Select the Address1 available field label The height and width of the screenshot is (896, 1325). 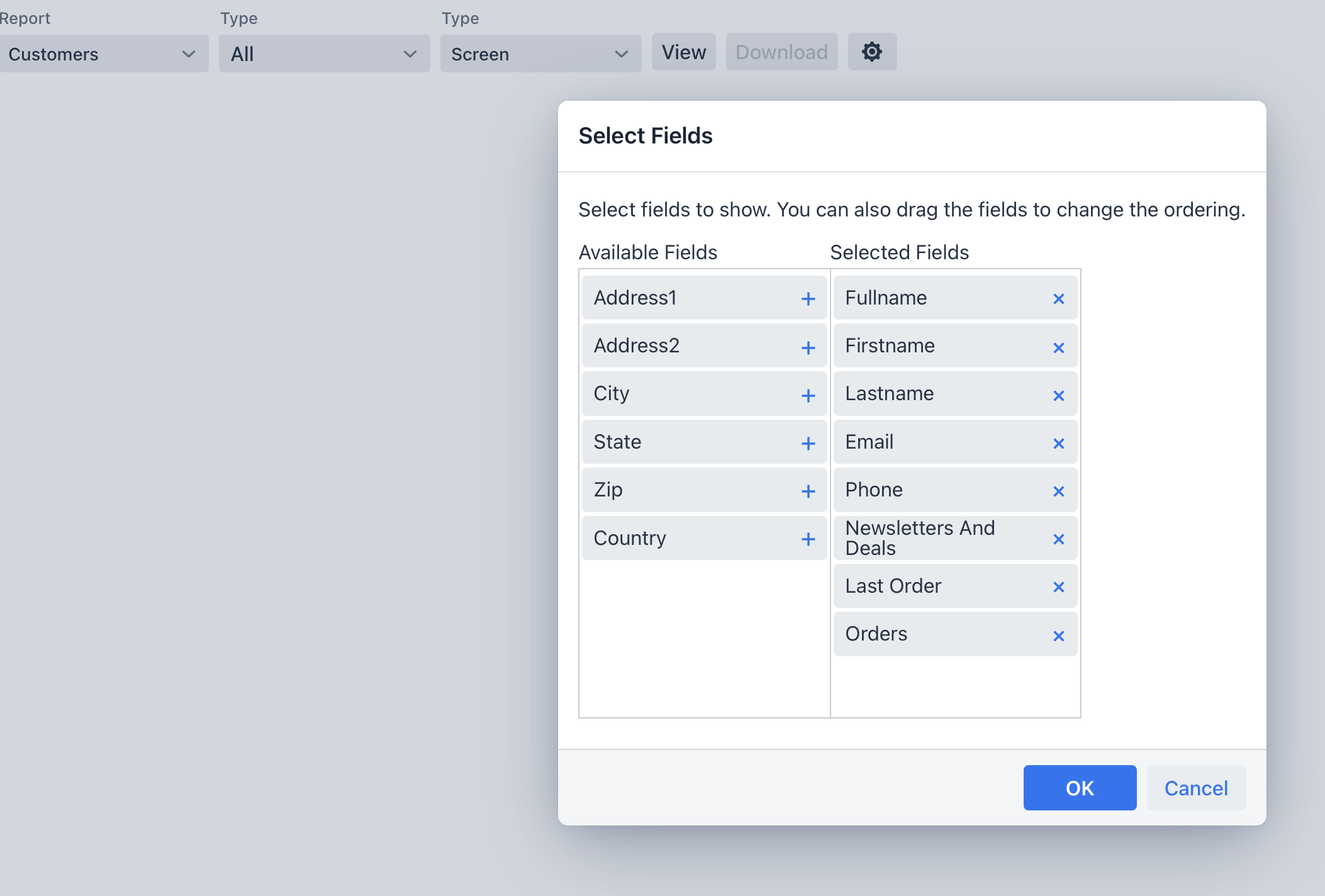click(x=635, y=298)
